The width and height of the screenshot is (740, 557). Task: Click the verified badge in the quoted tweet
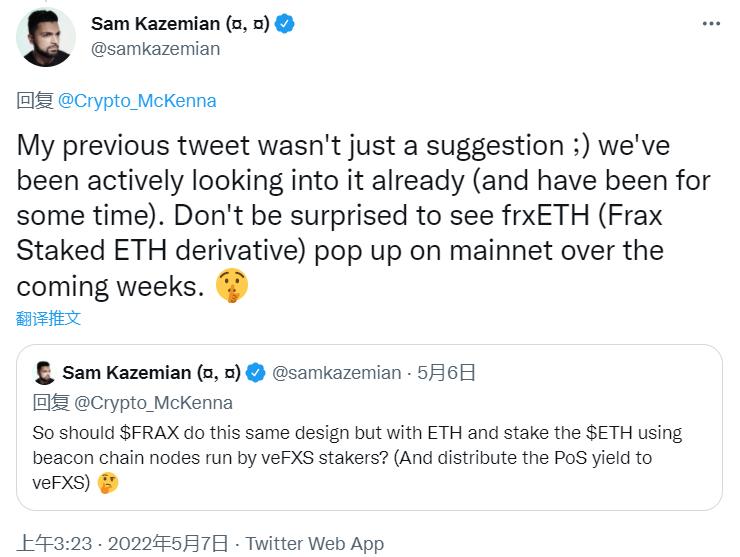coord(255,373)
